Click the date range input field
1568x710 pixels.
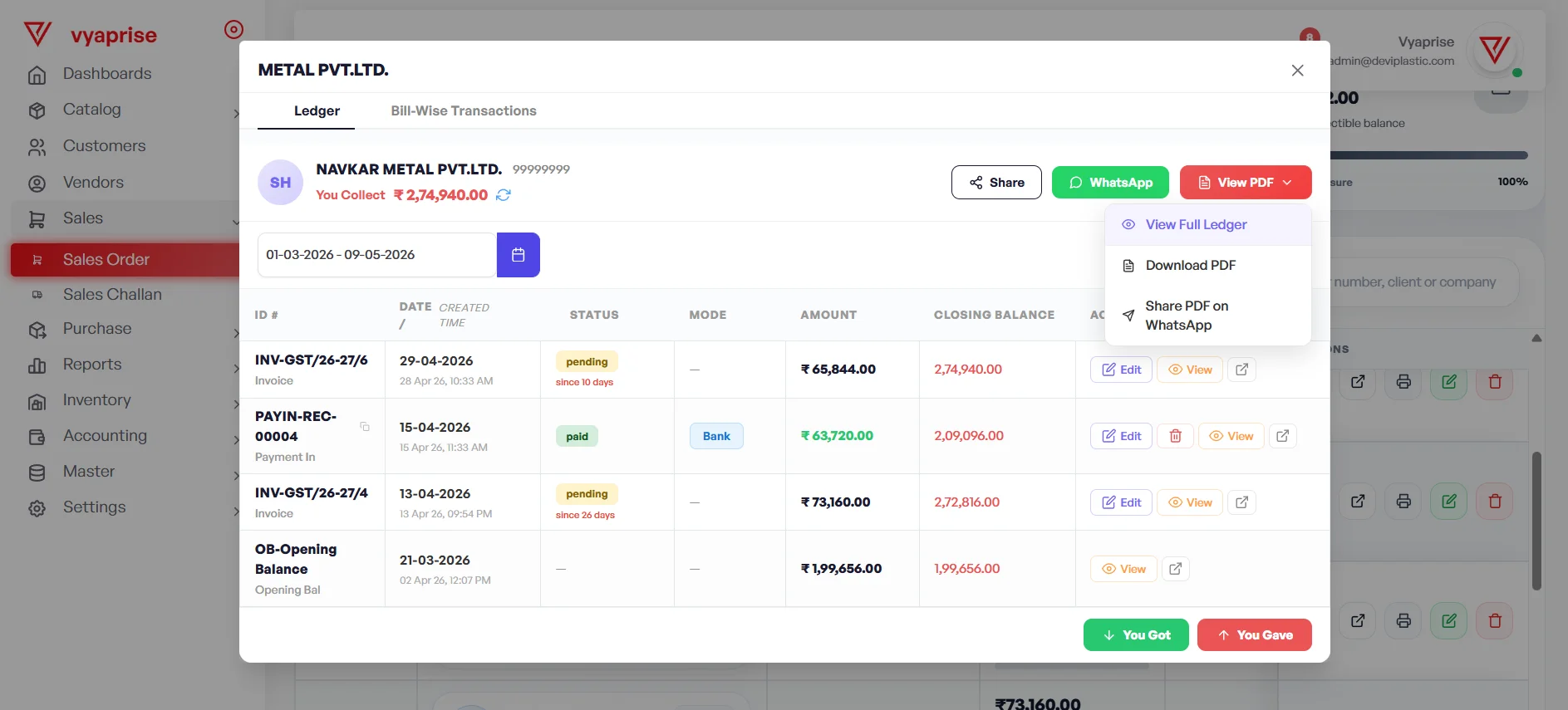[377, 255]
